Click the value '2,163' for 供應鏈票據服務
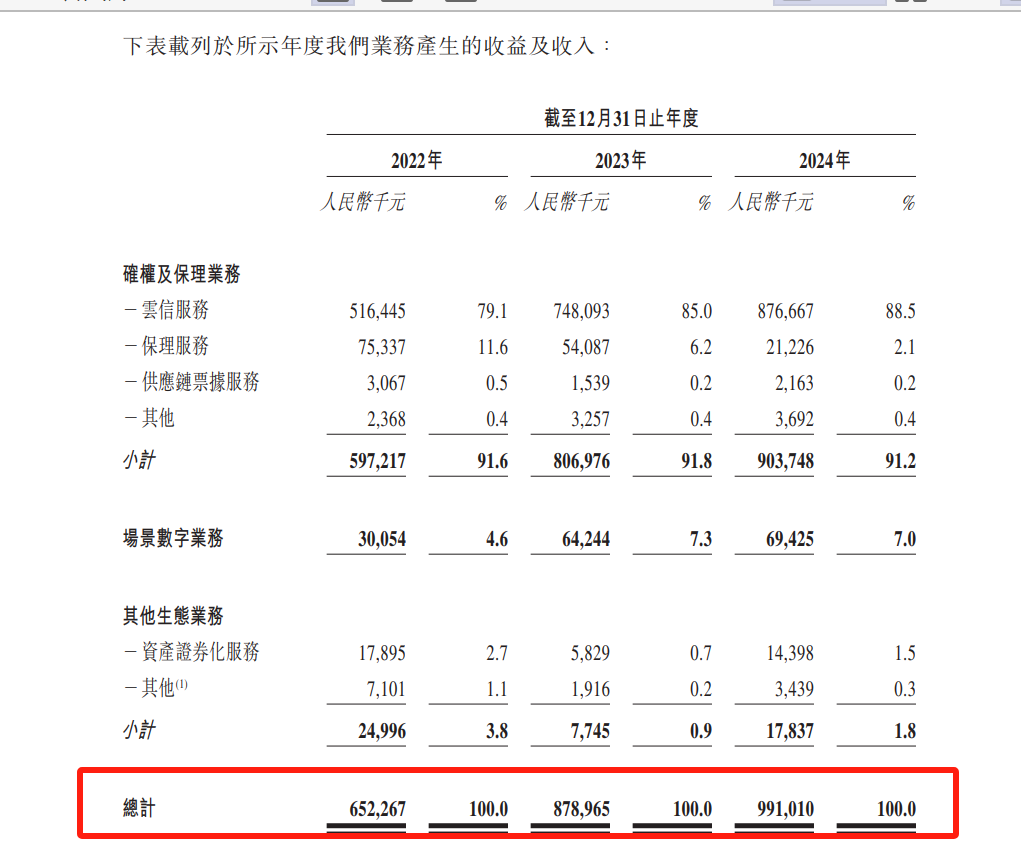This screenshot has width=1021, height=855. pos(794,383)
